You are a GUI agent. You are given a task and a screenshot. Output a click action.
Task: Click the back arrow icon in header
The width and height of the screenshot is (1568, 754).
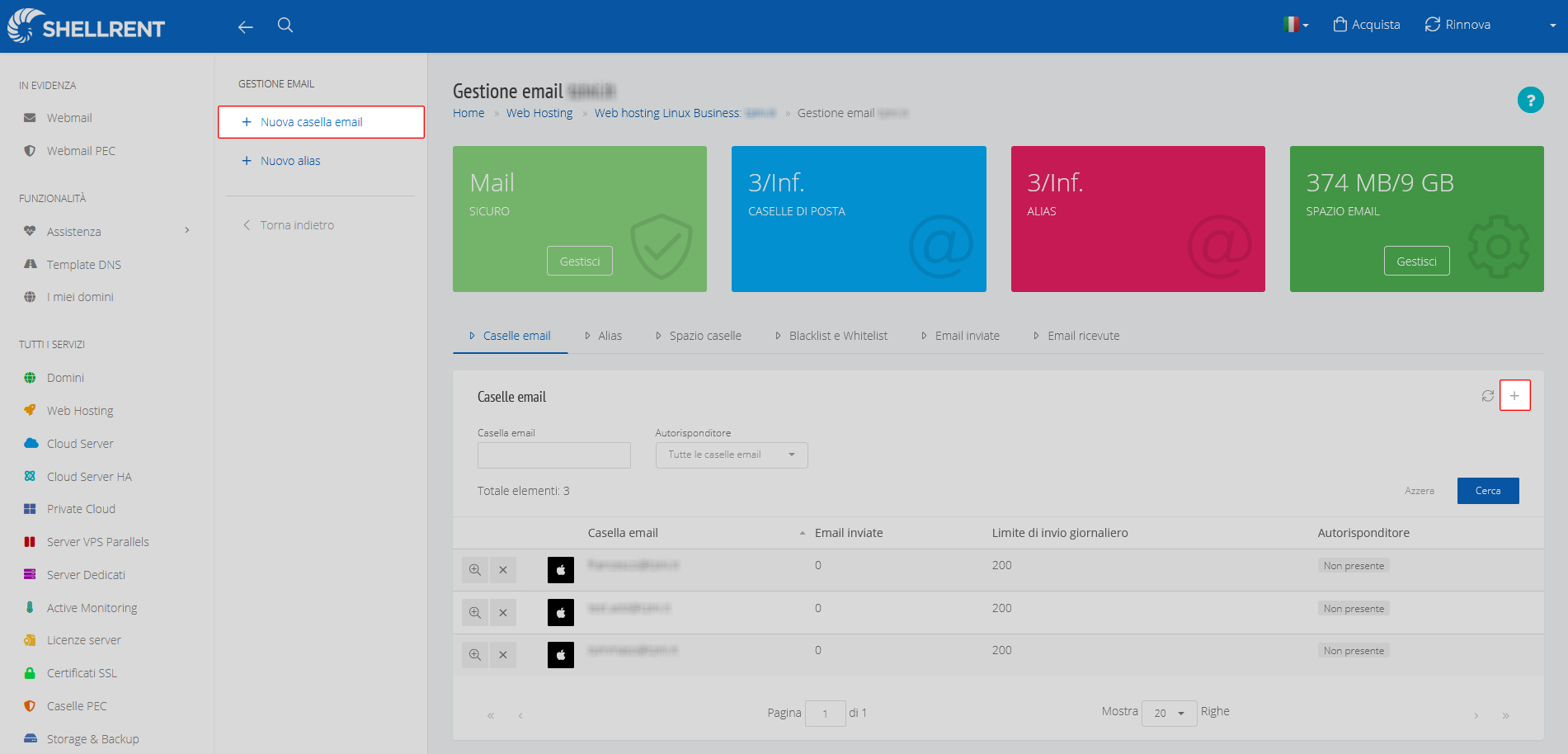click(245, 27)
